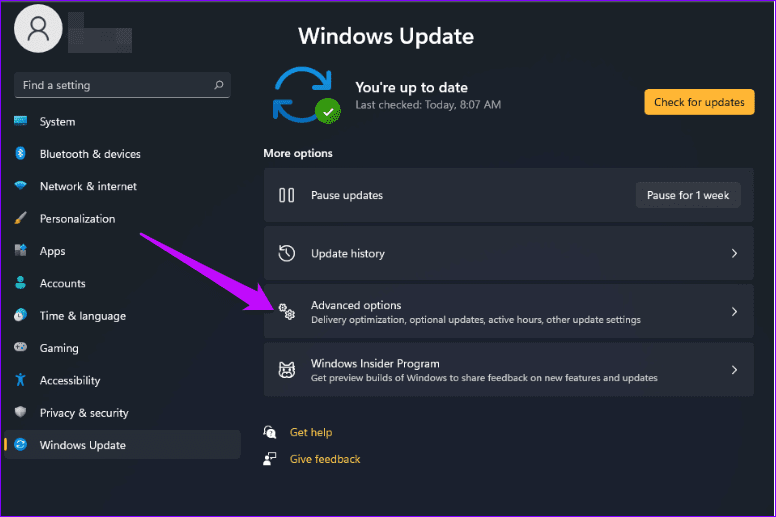Select Apps in the sidebar
Image resolution: width=776 pixels, height=517 pixels.
point(122,251)
